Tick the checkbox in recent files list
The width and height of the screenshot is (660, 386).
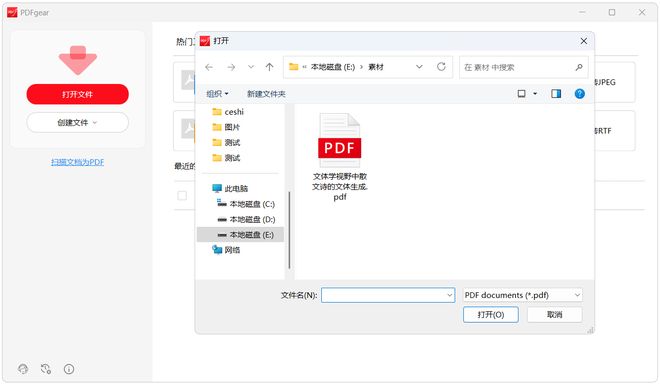182,195
